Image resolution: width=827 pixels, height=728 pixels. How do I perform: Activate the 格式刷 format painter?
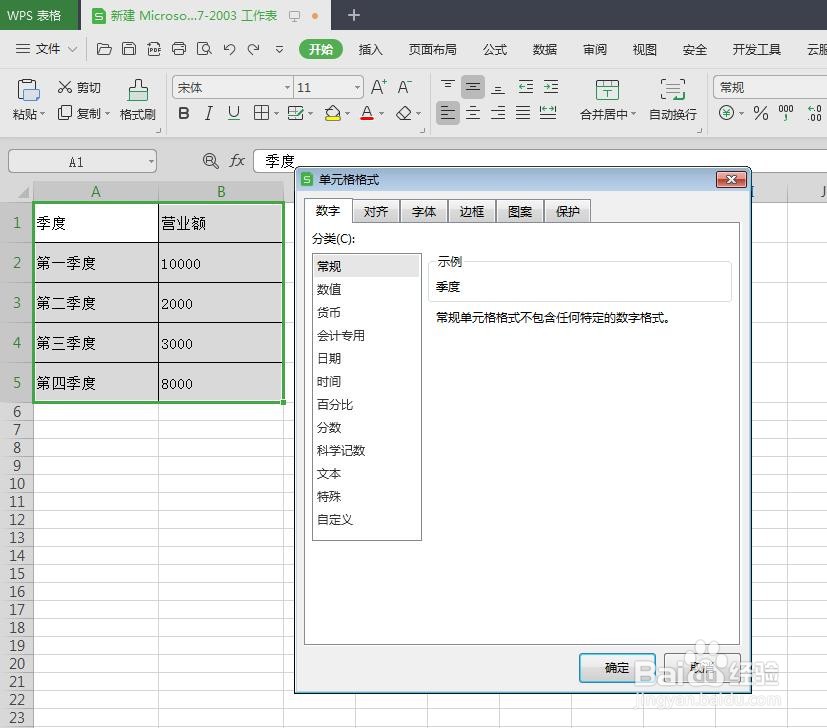[x=138, y=100]
